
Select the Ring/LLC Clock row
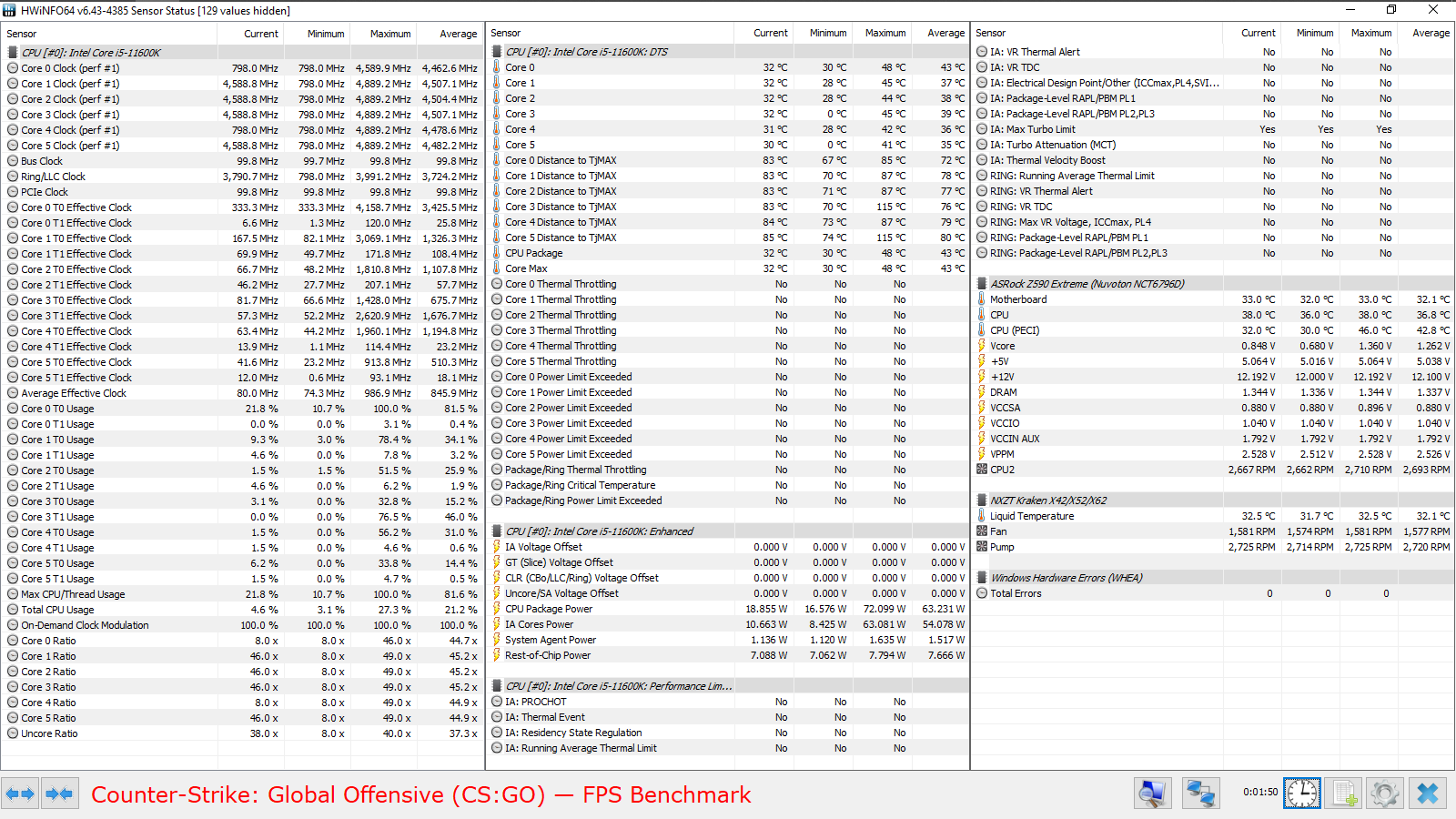pyautogui.click(x=243, y=177)
